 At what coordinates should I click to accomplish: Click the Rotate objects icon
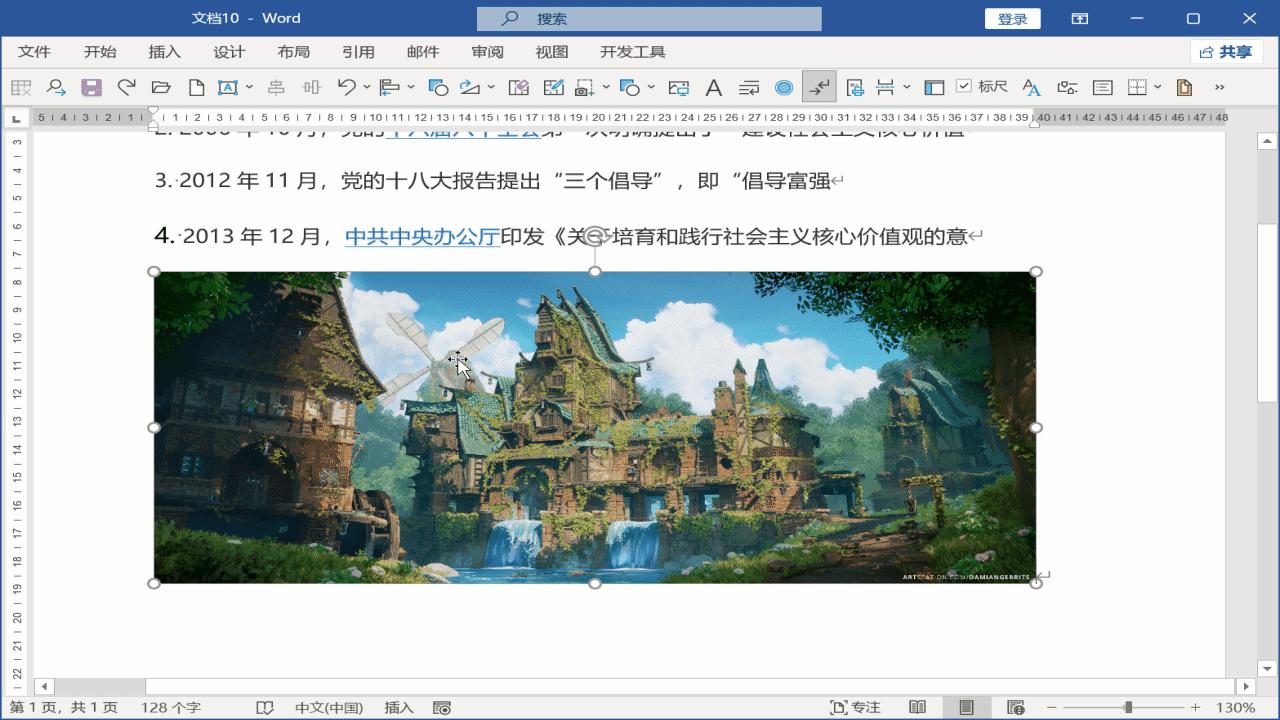[470, 88]
